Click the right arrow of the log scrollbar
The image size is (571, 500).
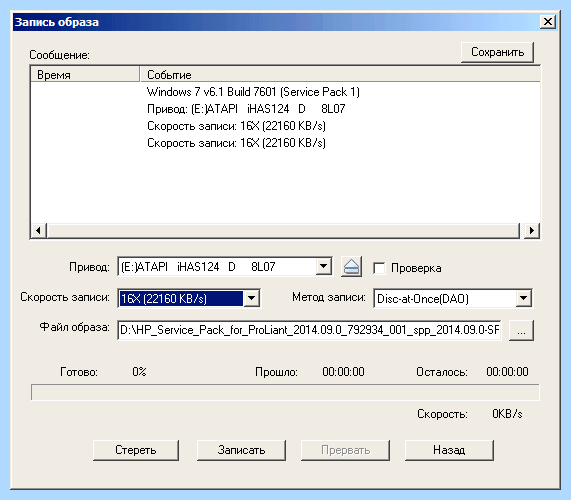pos(532,231)
